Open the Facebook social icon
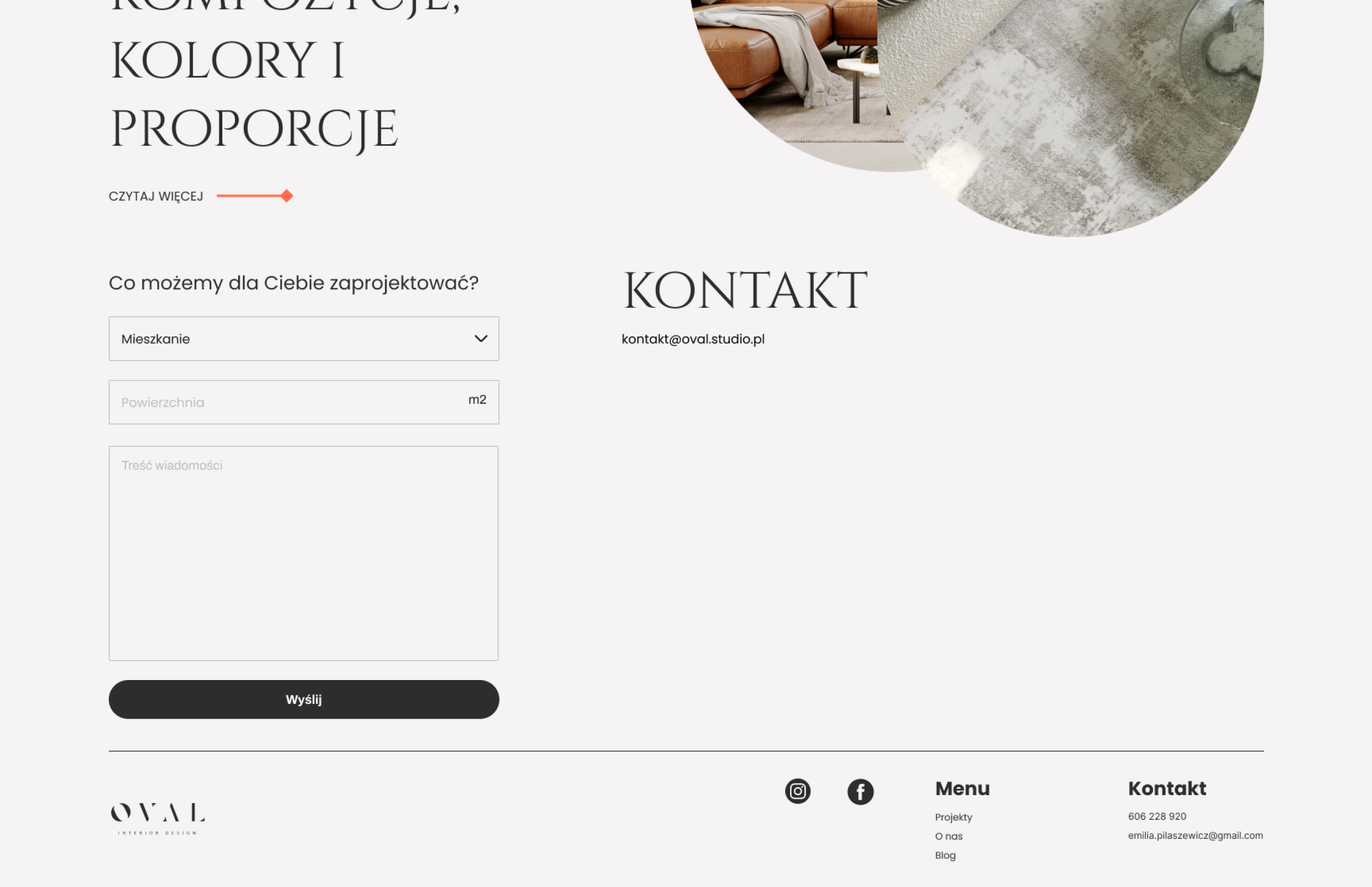This screenshot has width=1372, height=887. coord(860,791)
